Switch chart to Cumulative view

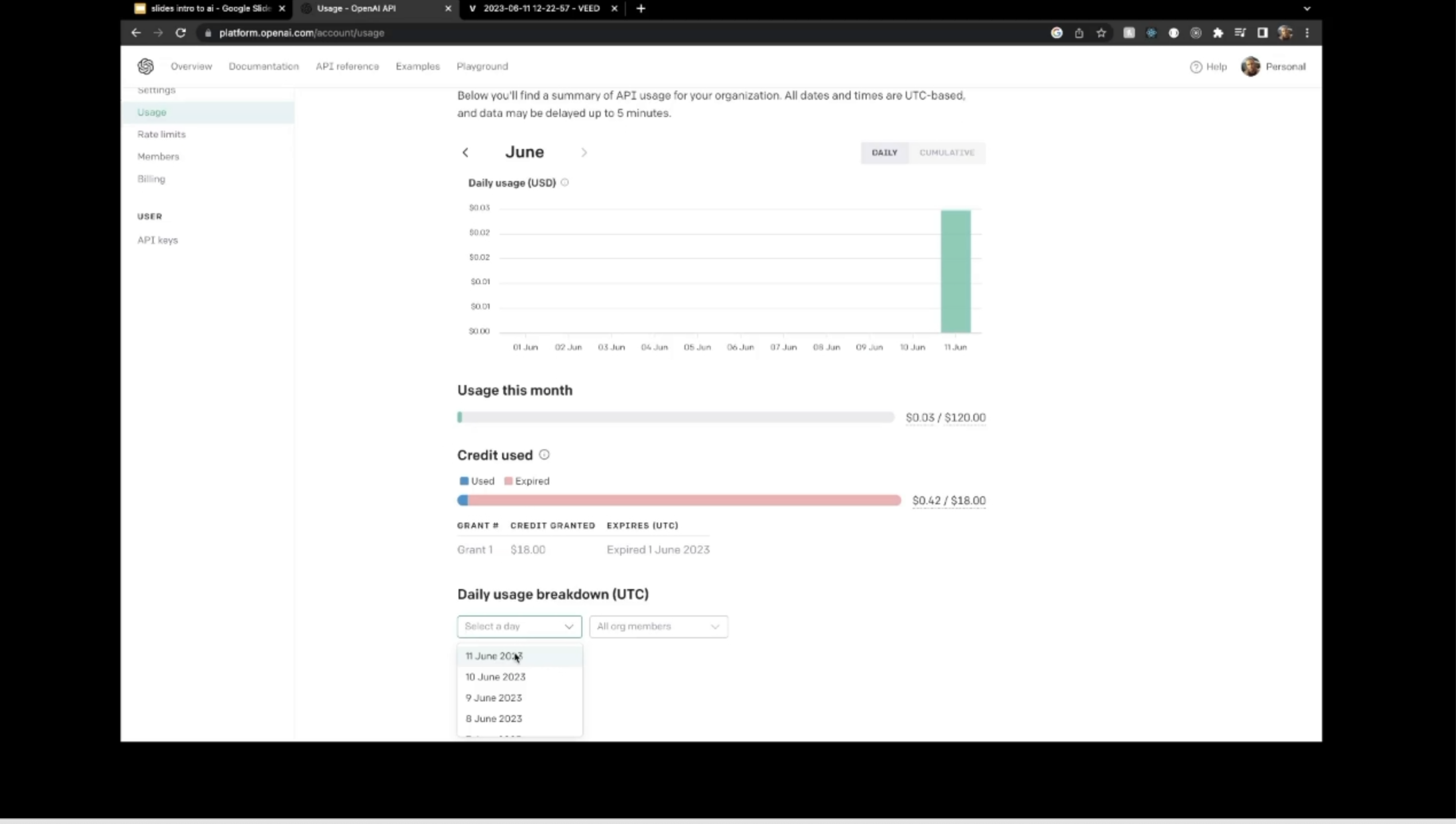946,152
